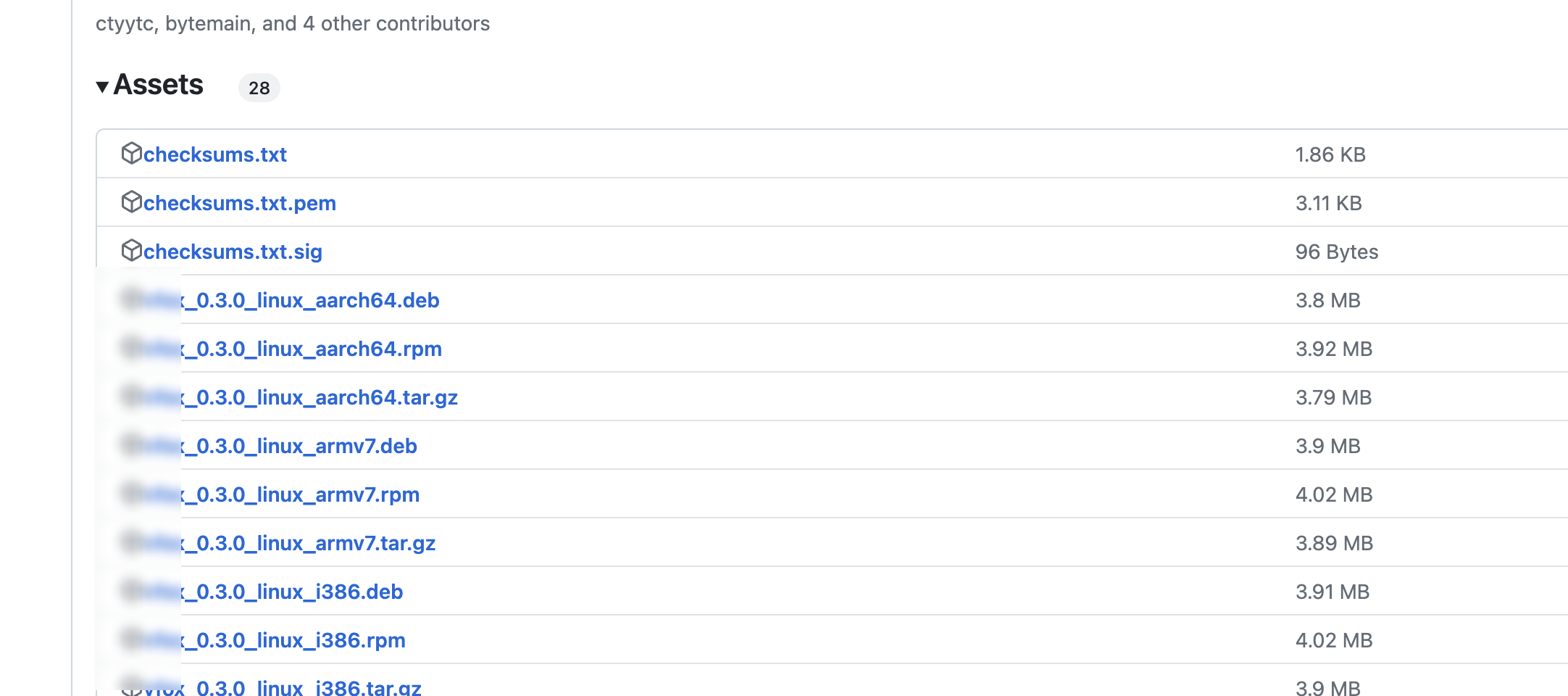
Task: Download the linux_aarch64.deb package
Action: pyautogui.click(x=291, y=300)
